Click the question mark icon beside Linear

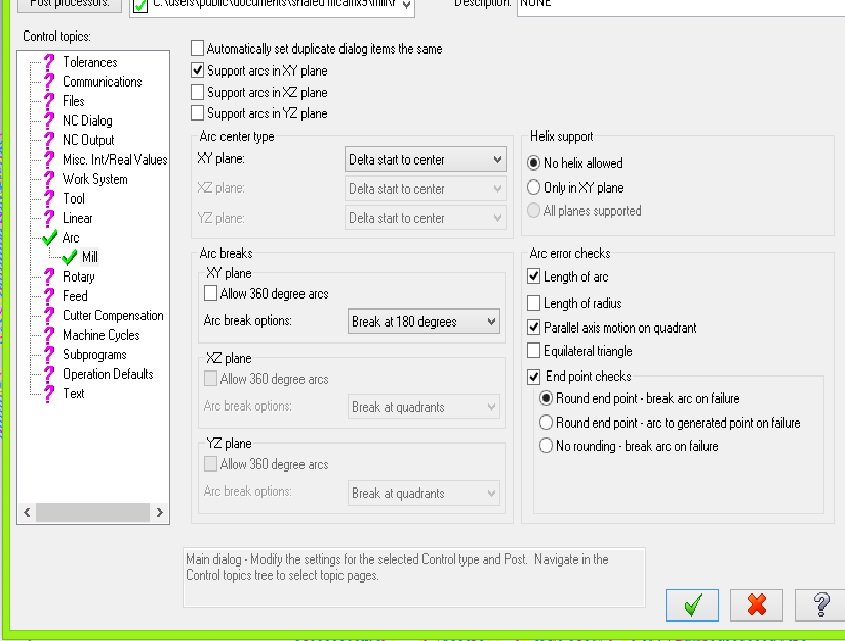coord(49,218)
